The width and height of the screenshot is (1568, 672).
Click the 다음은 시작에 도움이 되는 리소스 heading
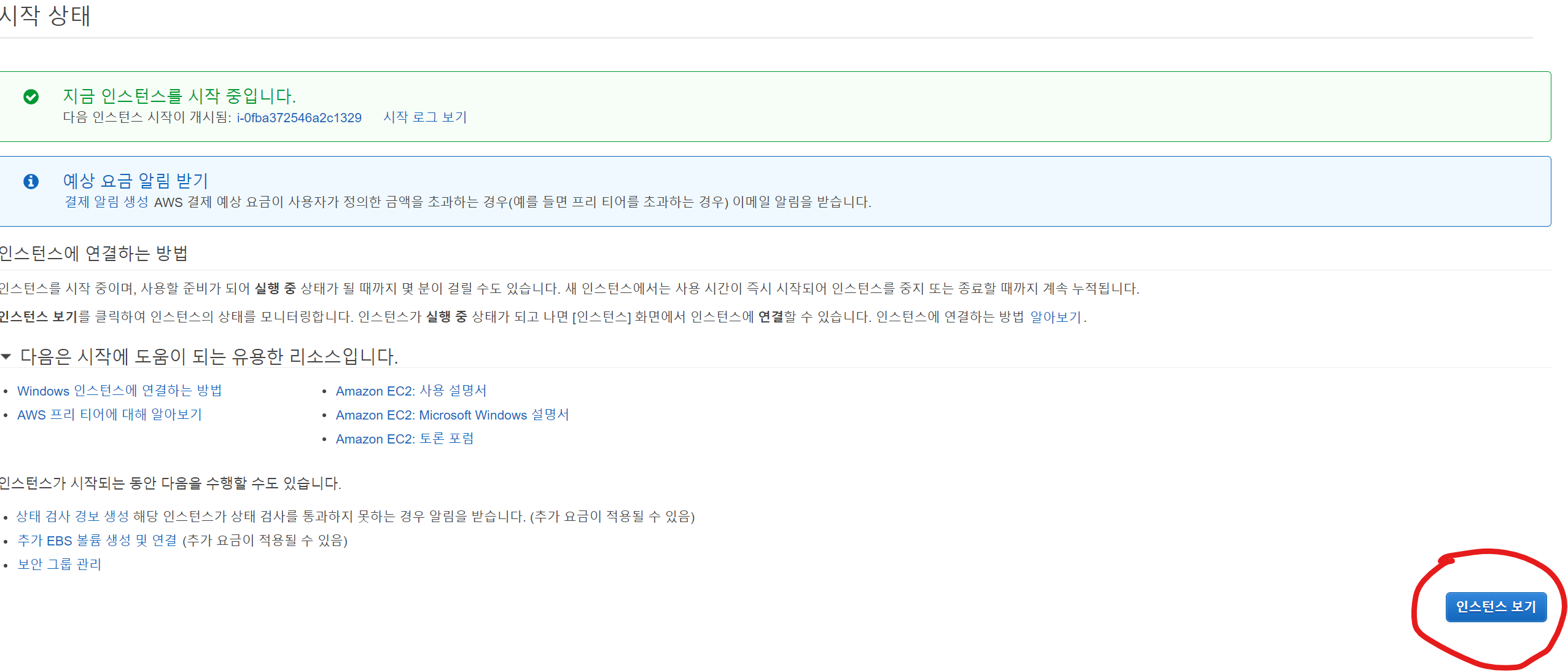coord(209,356)
